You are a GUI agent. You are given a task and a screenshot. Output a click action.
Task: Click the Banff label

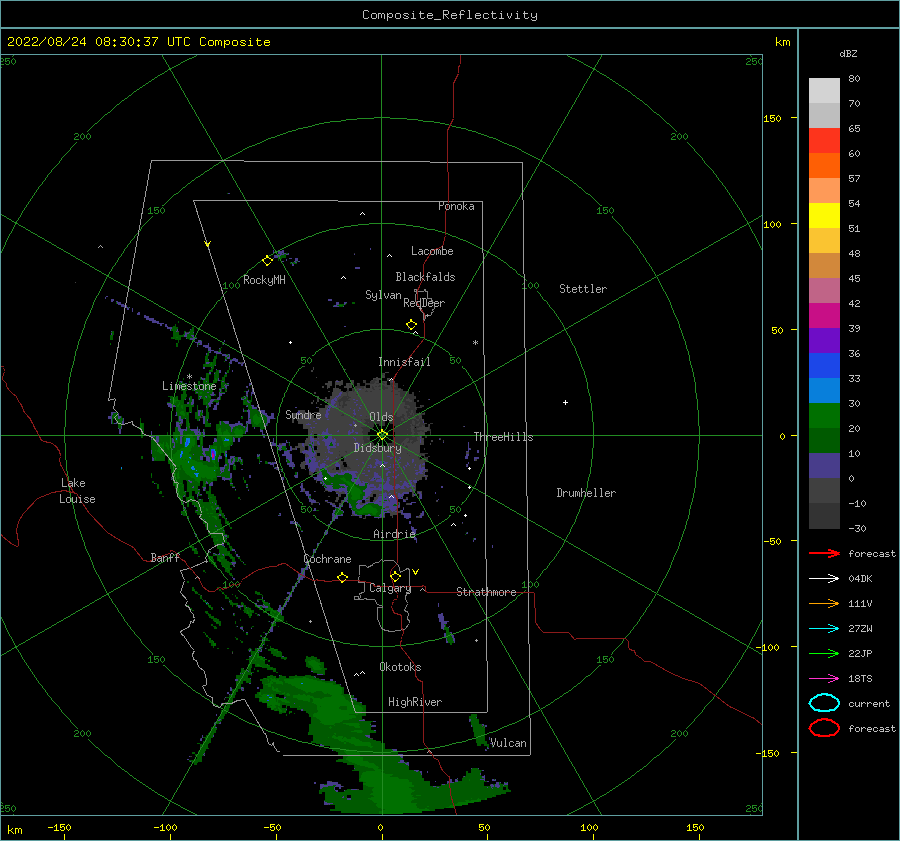pos(165,557)
